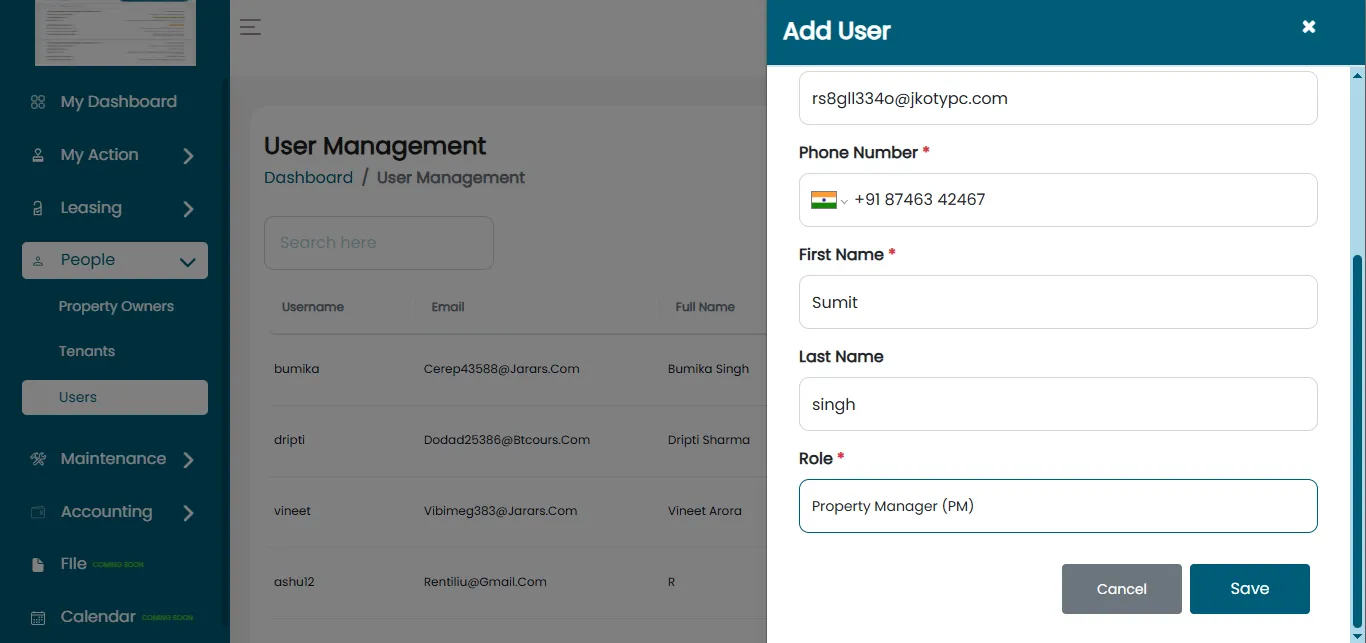Select the username cell vineet
The height and width of the screenshot is (643, 1366).
pyautogui.click(x=293, y=511)
